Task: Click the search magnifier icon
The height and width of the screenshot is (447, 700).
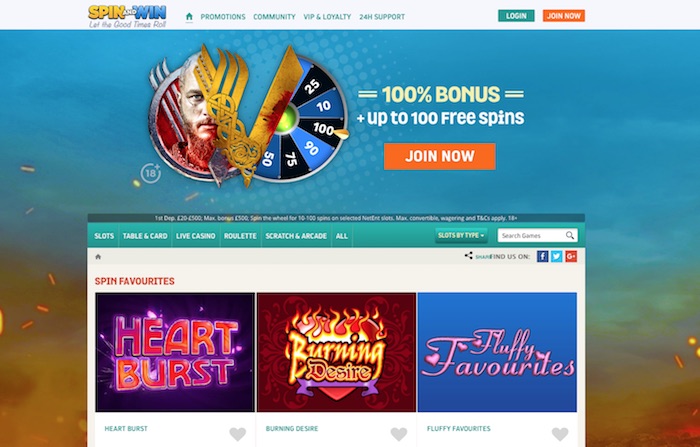Action: [570, 235]
